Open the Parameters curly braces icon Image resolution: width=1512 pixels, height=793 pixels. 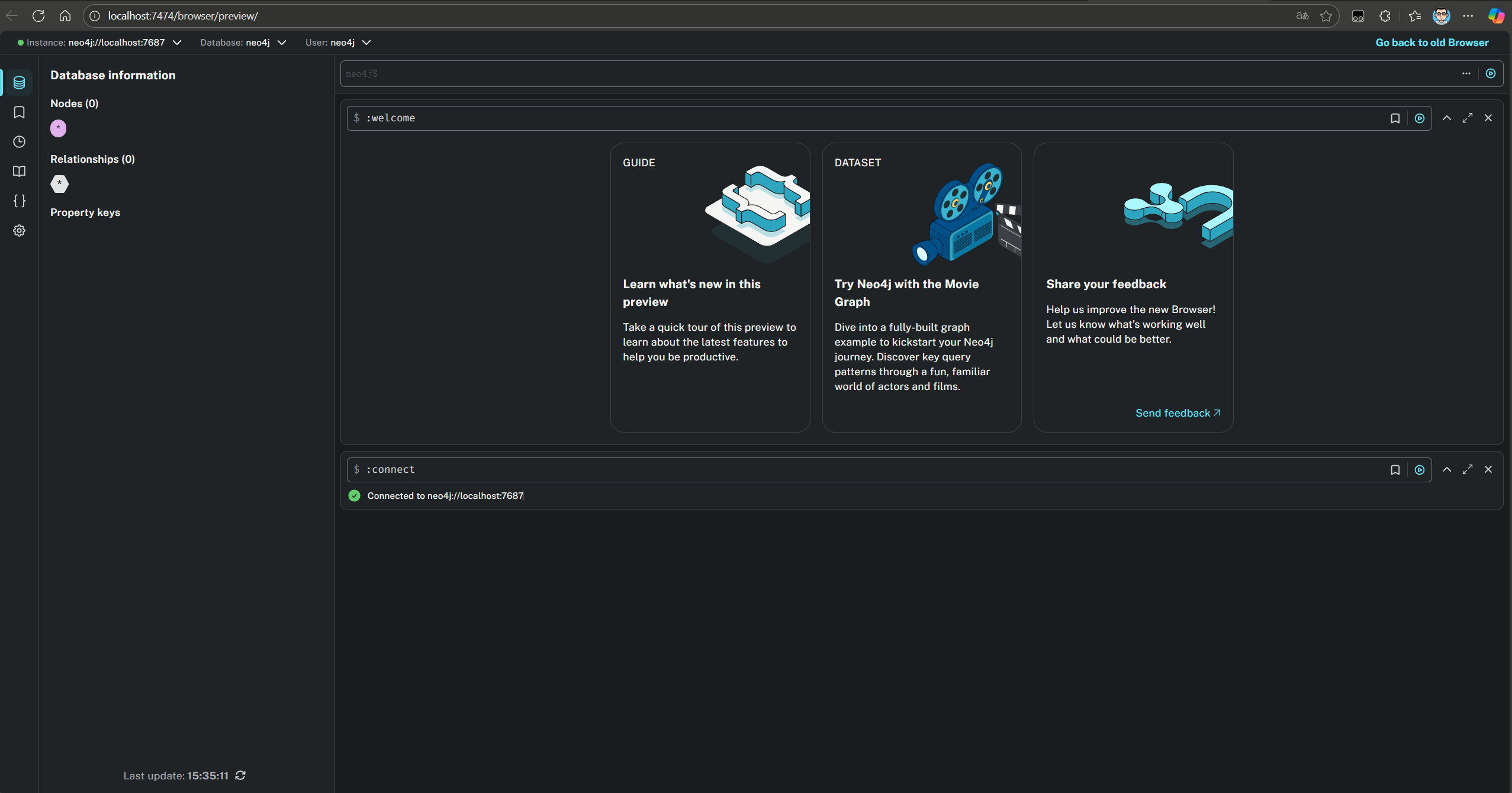[19, 201]
